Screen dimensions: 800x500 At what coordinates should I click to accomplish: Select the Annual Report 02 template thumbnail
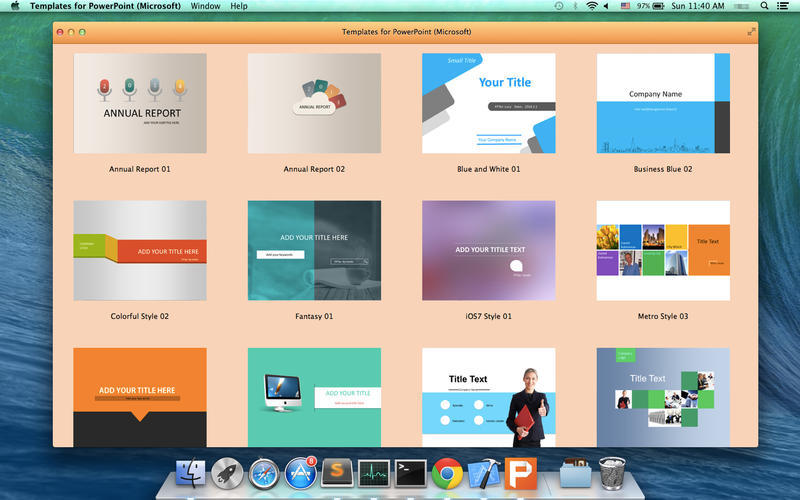pos(314,103)
